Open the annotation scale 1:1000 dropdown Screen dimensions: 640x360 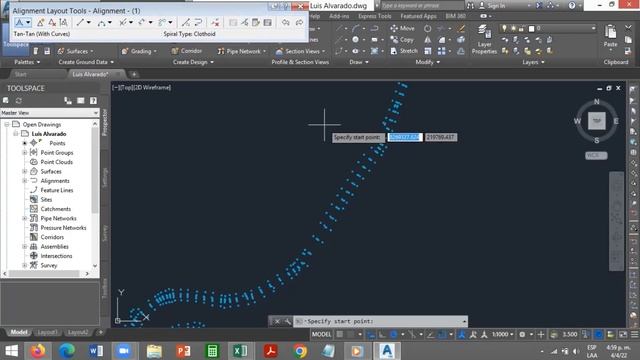coord(502,334)
